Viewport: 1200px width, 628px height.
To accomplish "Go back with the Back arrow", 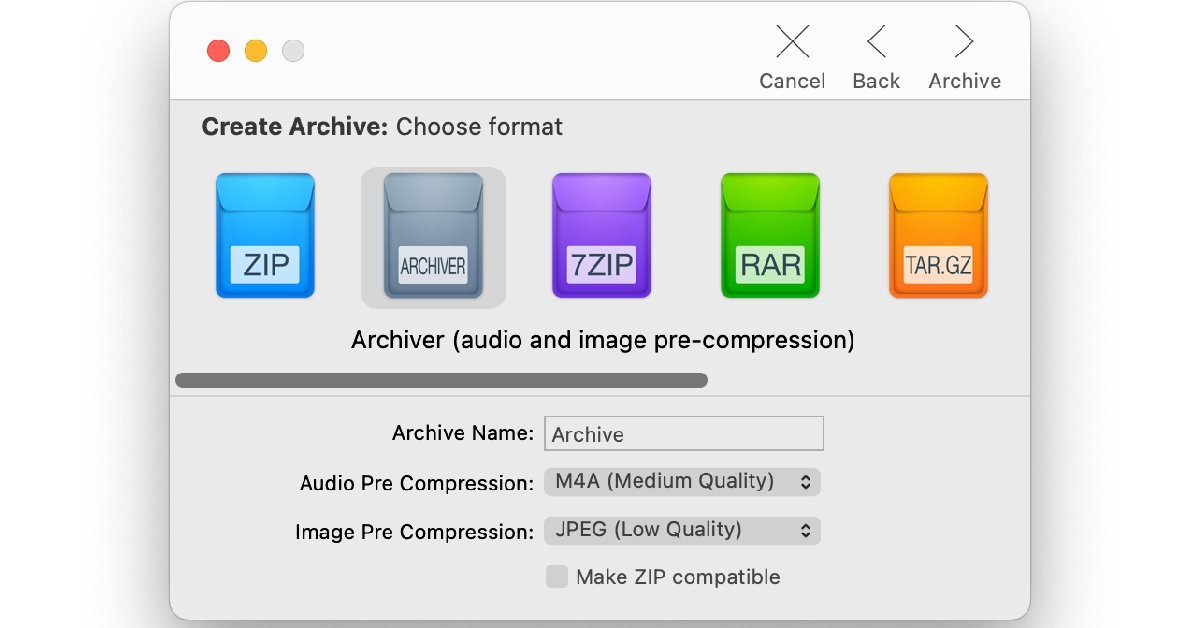I will [876, 41].
